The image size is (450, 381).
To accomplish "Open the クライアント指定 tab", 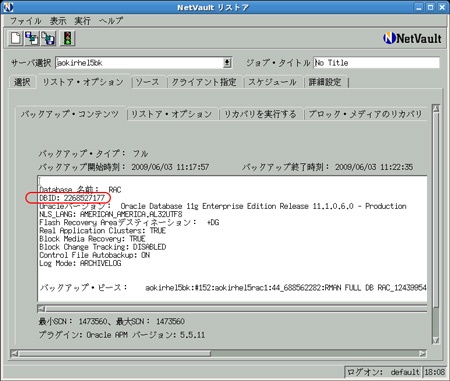I will pos(204,82).
